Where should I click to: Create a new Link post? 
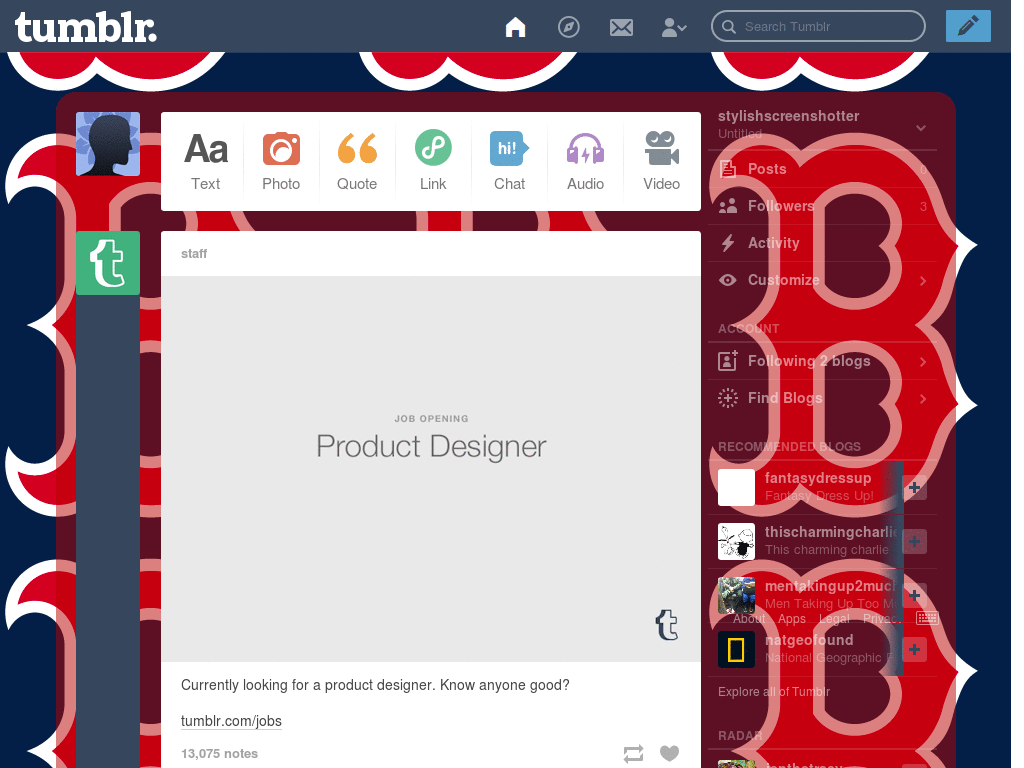point(433,161)
